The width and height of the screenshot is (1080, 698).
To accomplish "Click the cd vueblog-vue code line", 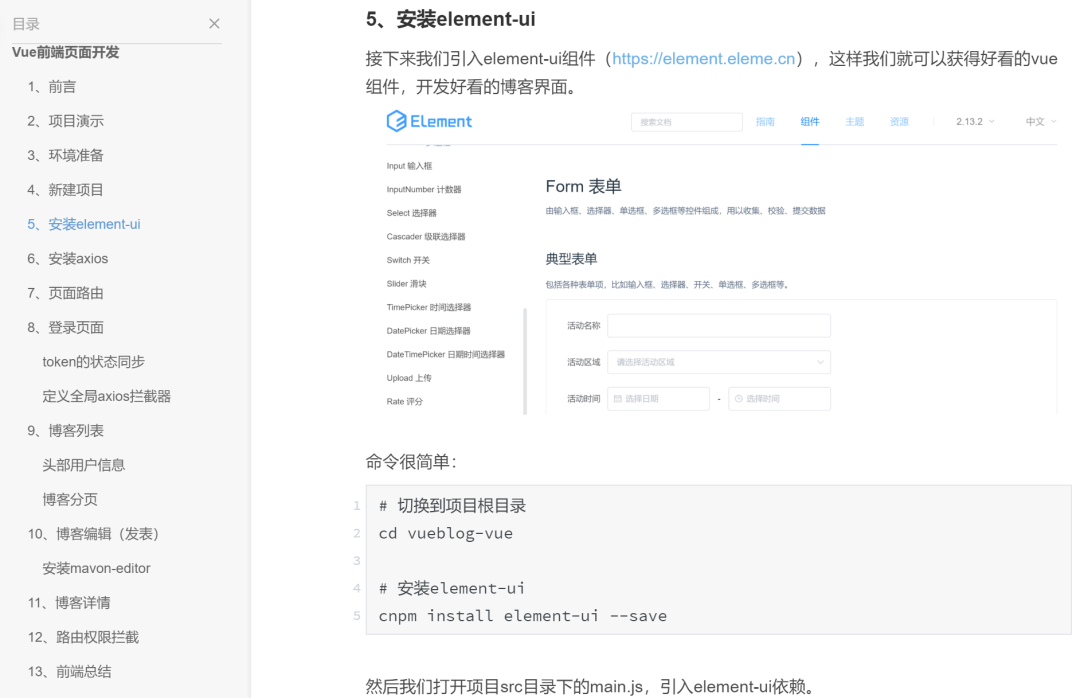I will (x=446, y=533).
